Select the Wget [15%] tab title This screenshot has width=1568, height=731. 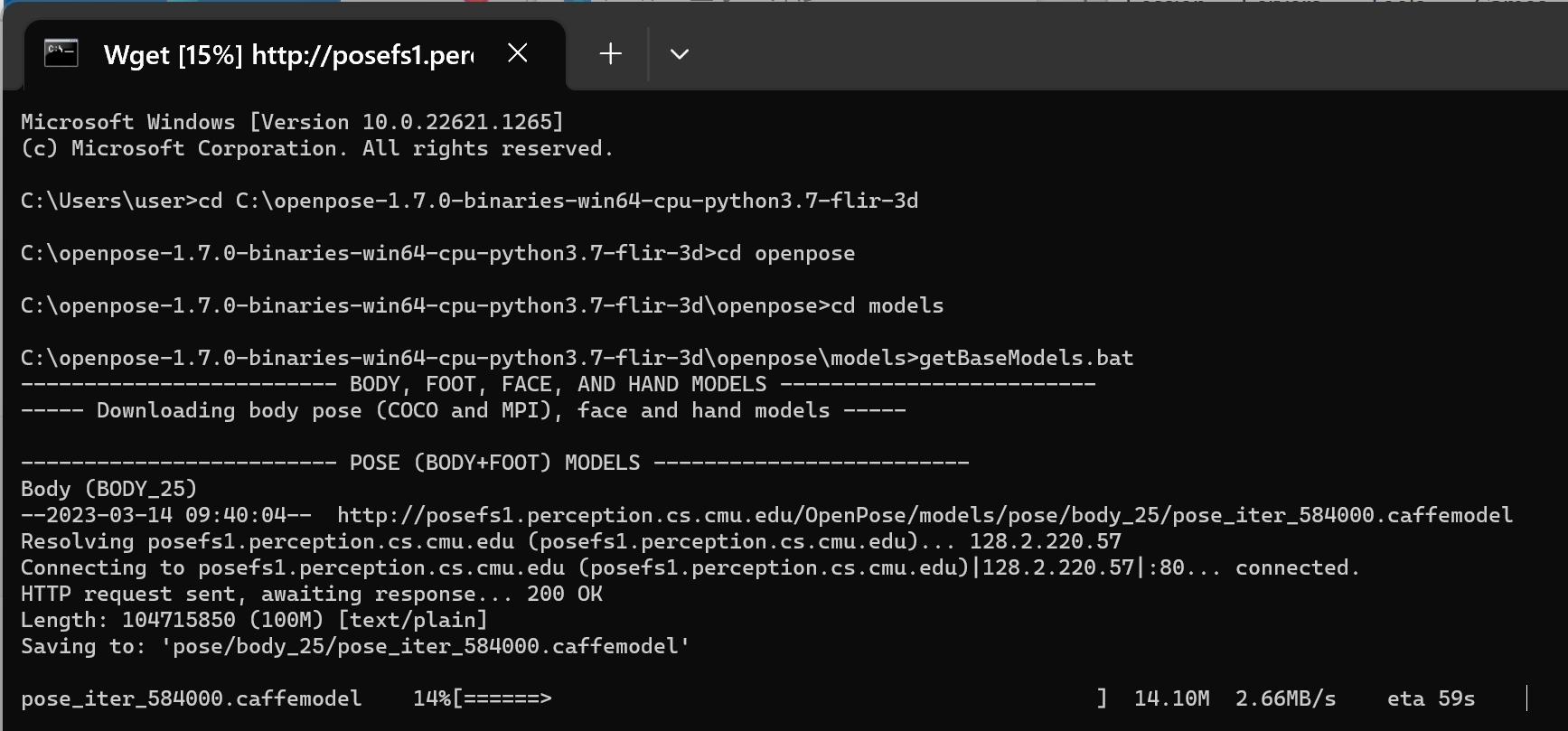(x=288, y=55)
